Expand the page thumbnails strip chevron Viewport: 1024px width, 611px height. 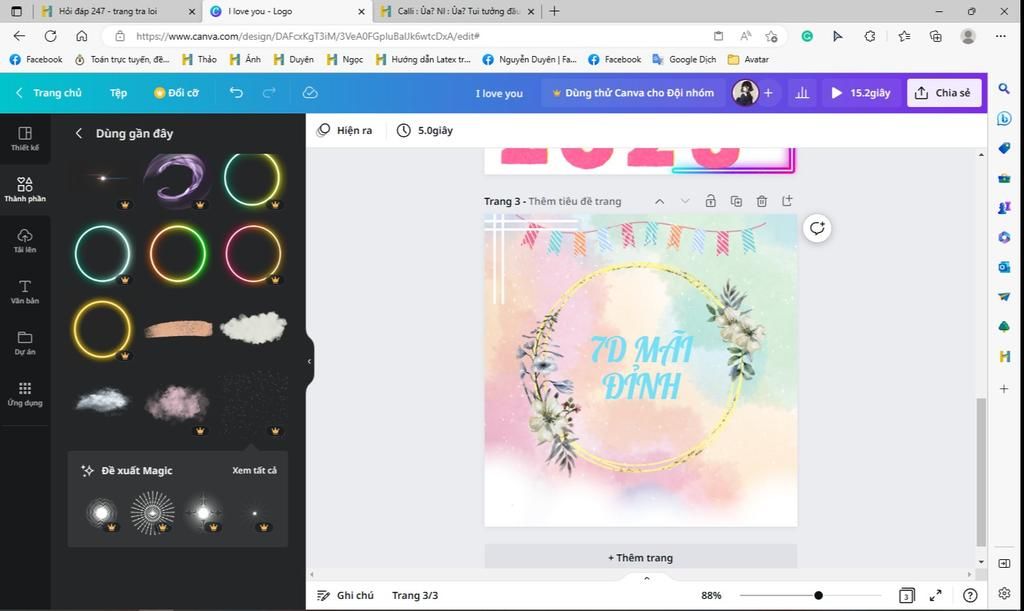pyautogui.click(x=647, y=578)
